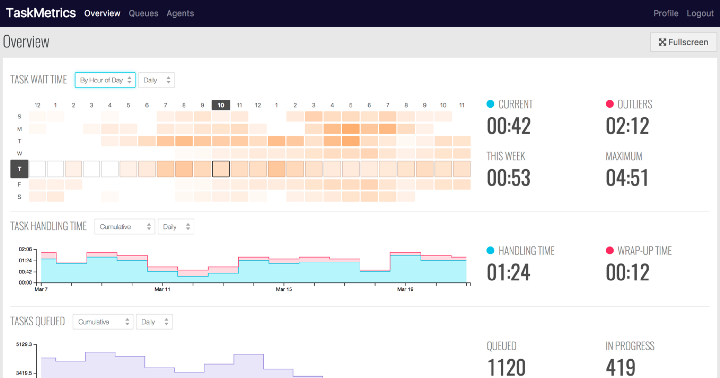
Task: Click the outlined heatmap cell in highlighted row
Action: coord(221,169)
